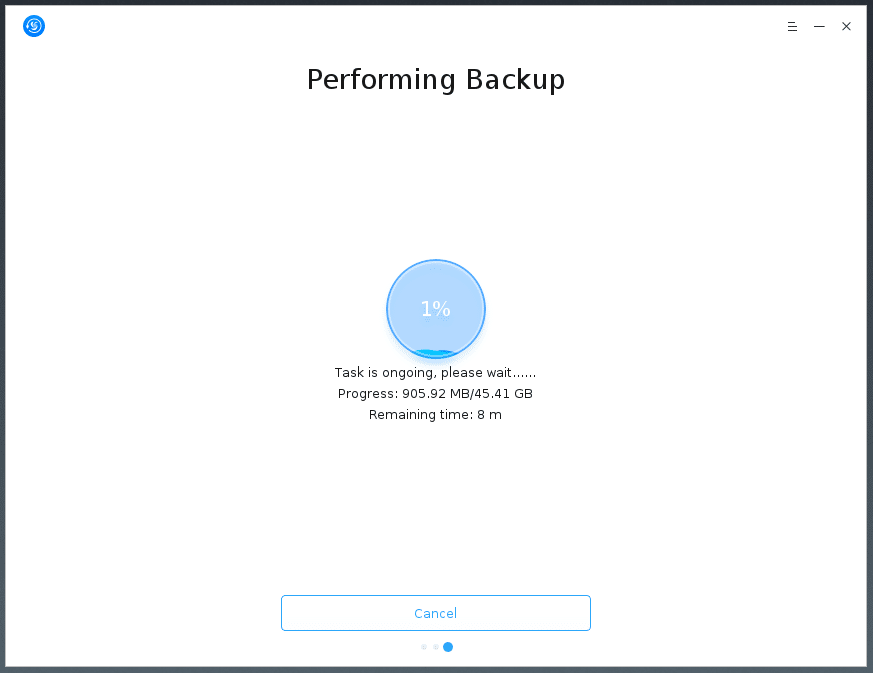Screen dimensions: 873x673
Task: Select the first step indicator dot
Action: [x=424, y=647]
